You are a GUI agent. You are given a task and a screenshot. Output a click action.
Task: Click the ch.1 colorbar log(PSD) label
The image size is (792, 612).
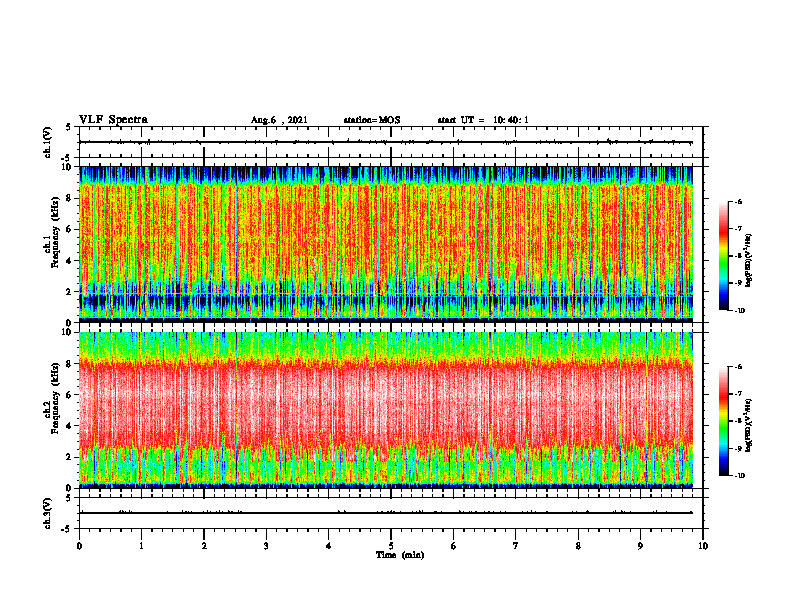point(748,260)
